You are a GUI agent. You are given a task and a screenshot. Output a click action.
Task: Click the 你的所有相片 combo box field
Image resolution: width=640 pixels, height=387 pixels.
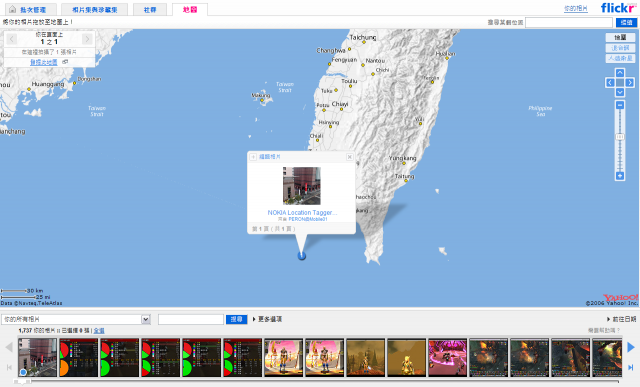tap(76, 319)
